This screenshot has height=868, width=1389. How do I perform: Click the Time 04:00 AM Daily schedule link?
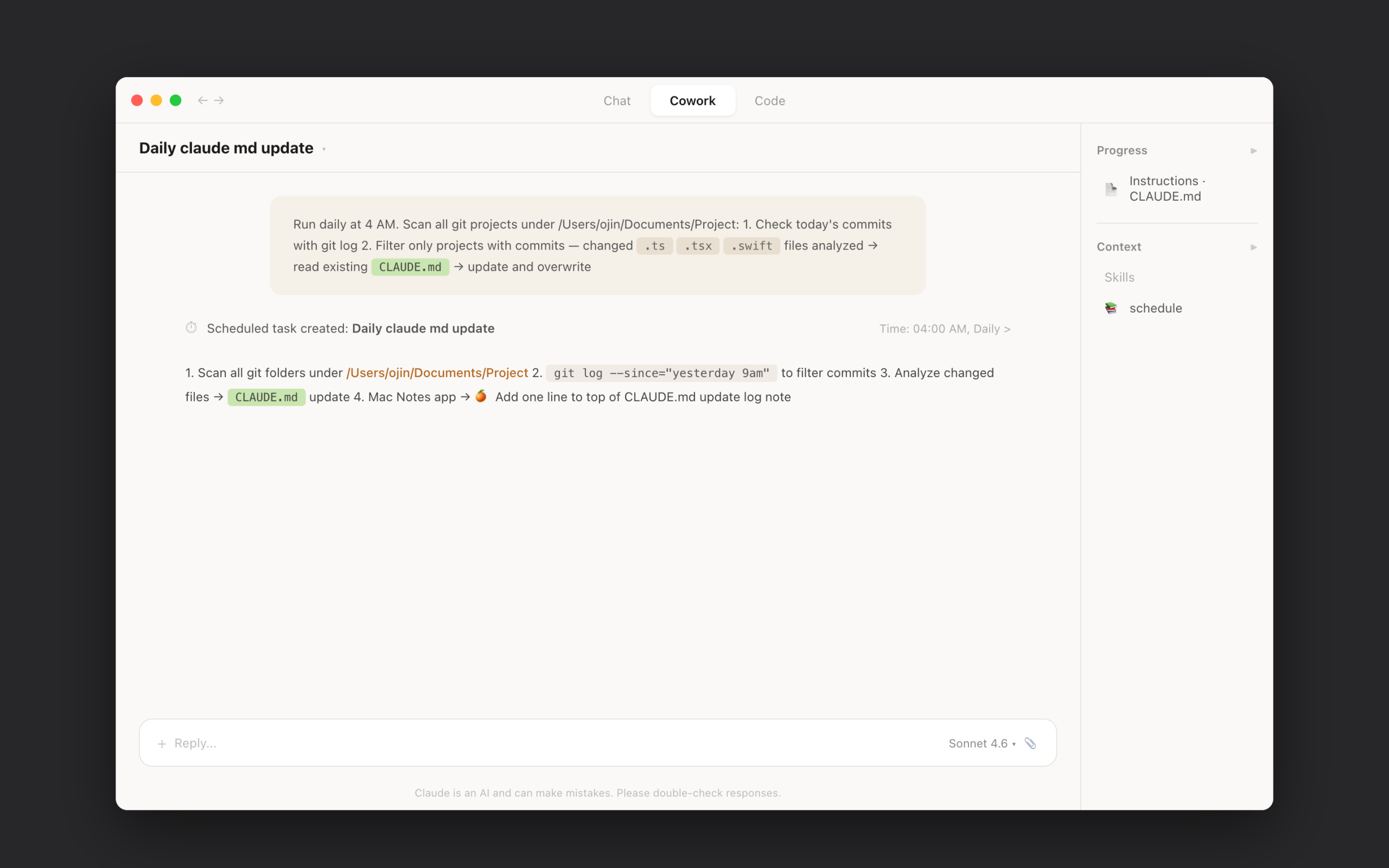pos(944,328)
